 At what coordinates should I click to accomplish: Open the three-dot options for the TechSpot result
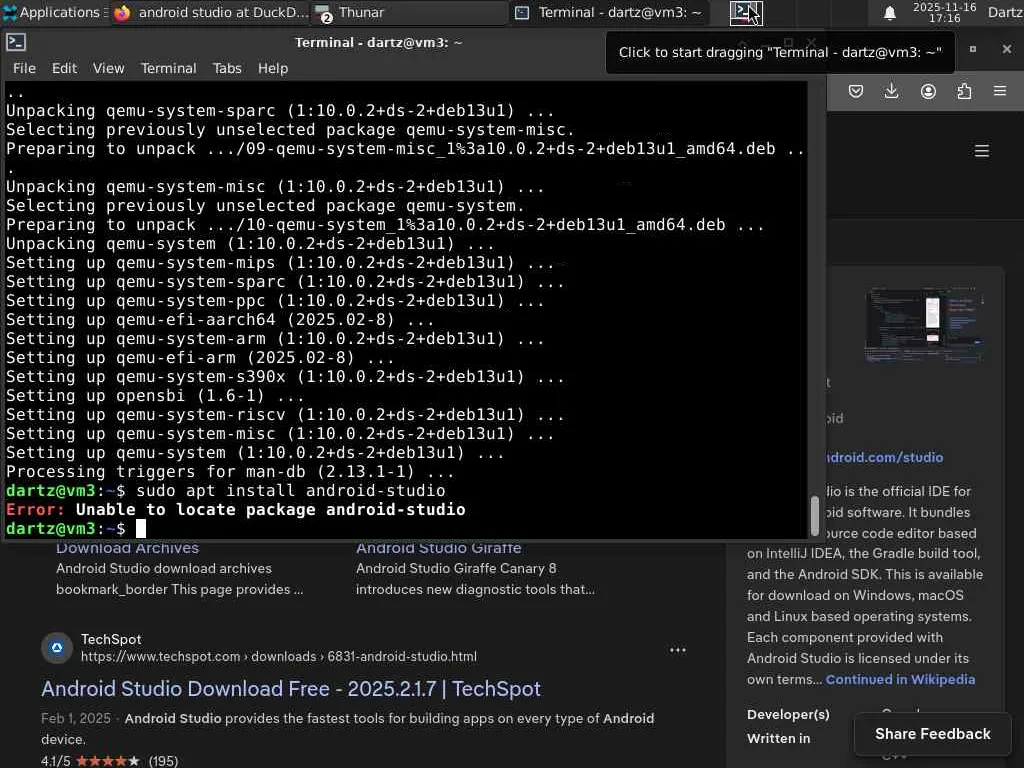point(678,650)
